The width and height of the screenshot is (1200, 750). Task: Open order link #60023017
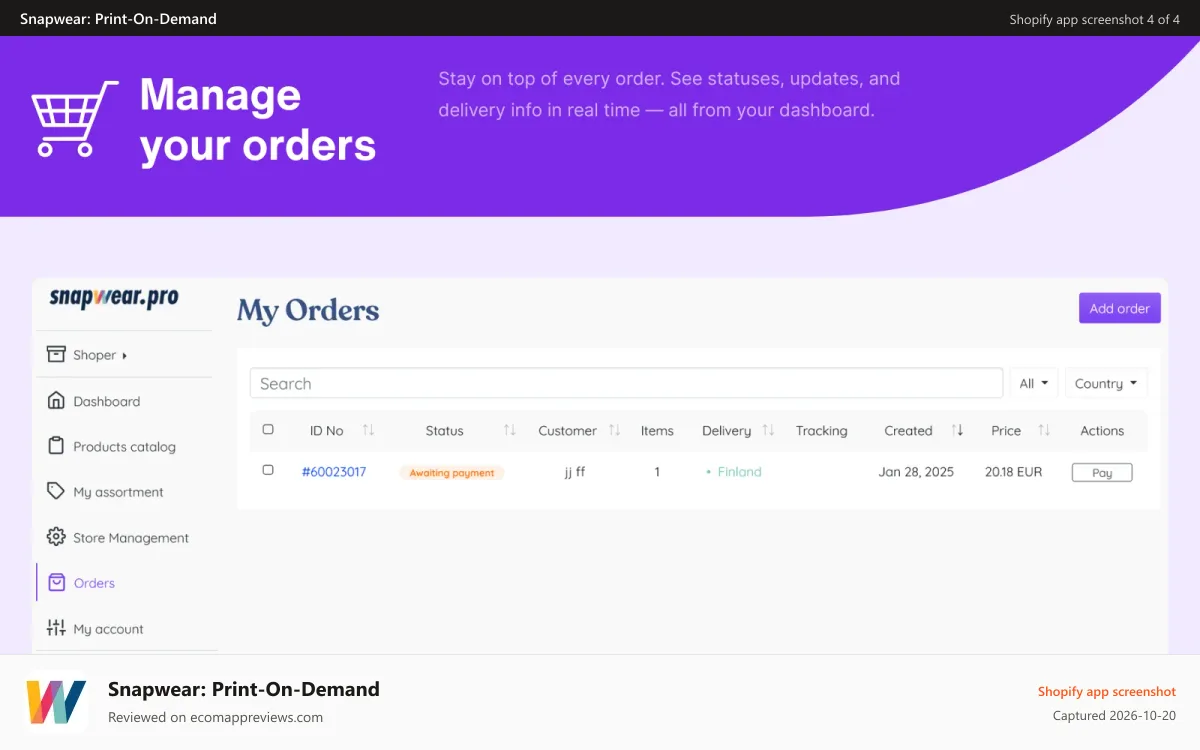point(334,472)
